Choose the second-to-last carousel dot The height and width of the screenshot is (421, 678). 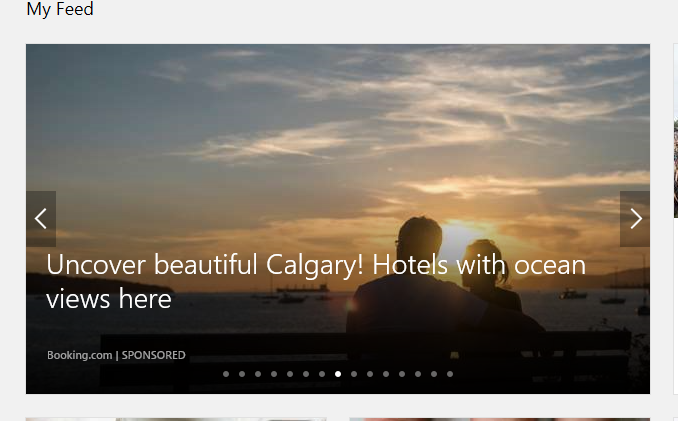[434, 374]
